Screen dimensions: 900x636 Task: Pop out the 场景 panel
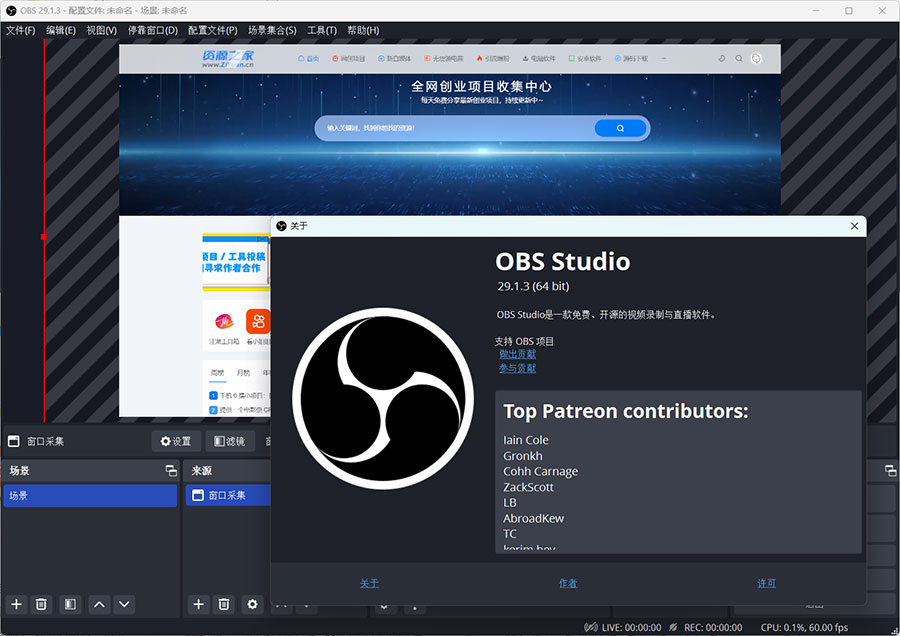[169, 470]
